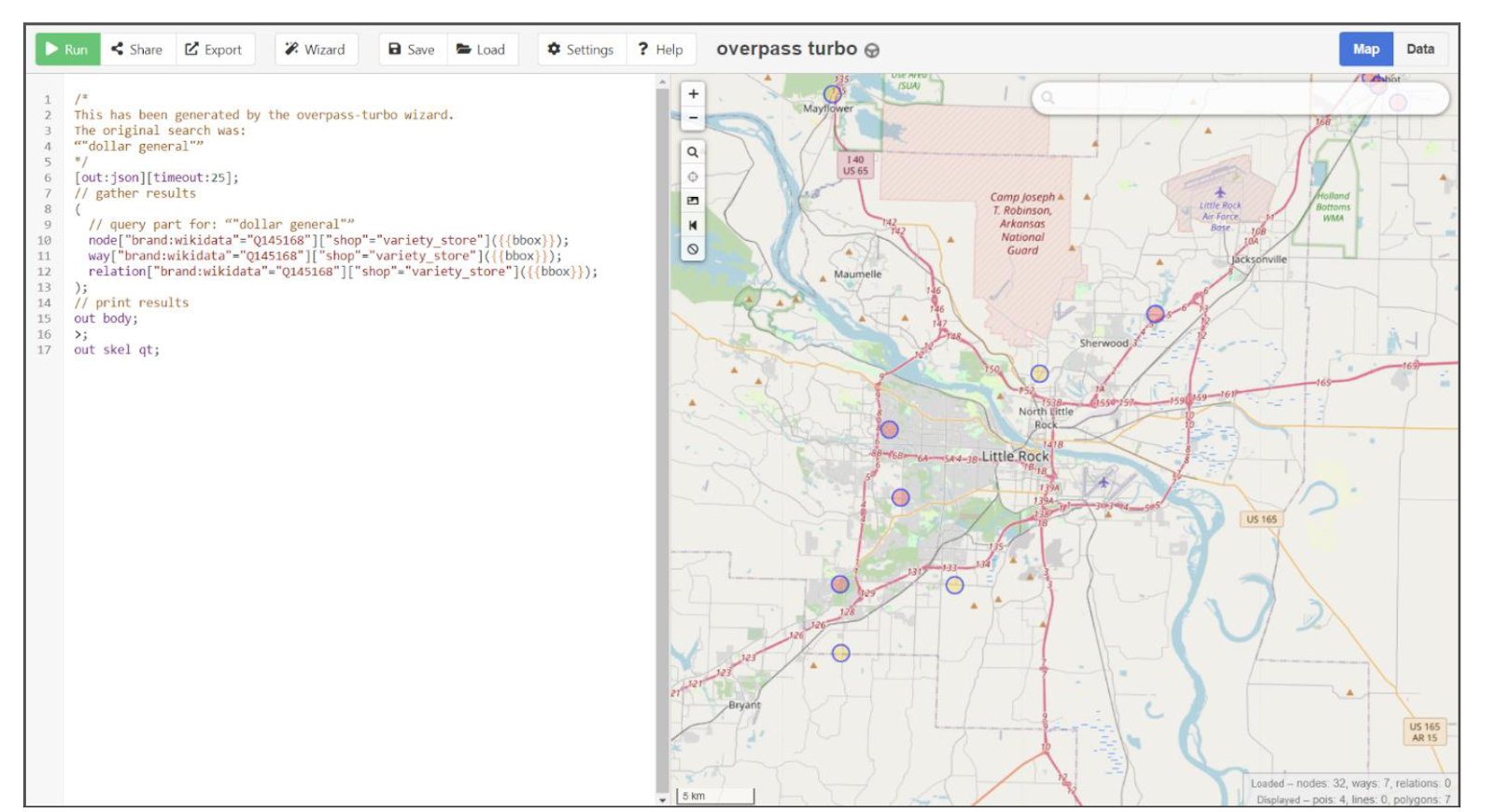Launch the query Wizard
This screenshot has height=812, width=1494.
[316, 49]
